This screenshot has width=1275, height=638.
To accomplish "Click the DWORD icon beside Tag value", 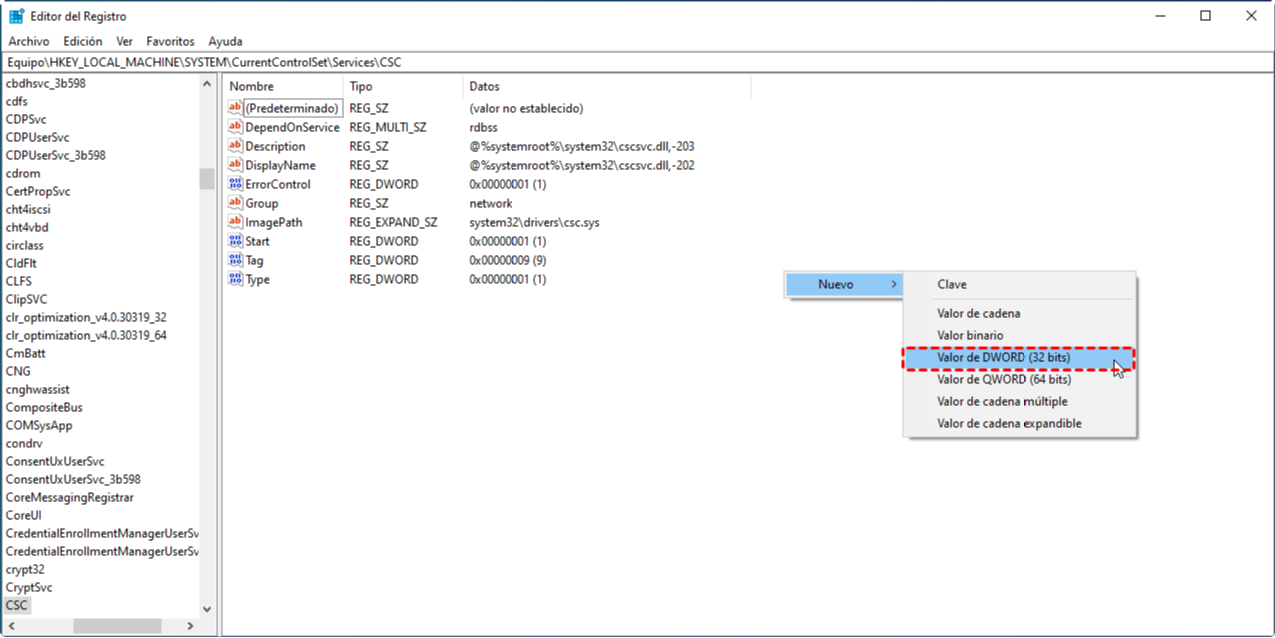I will click(x=236, y=260).
